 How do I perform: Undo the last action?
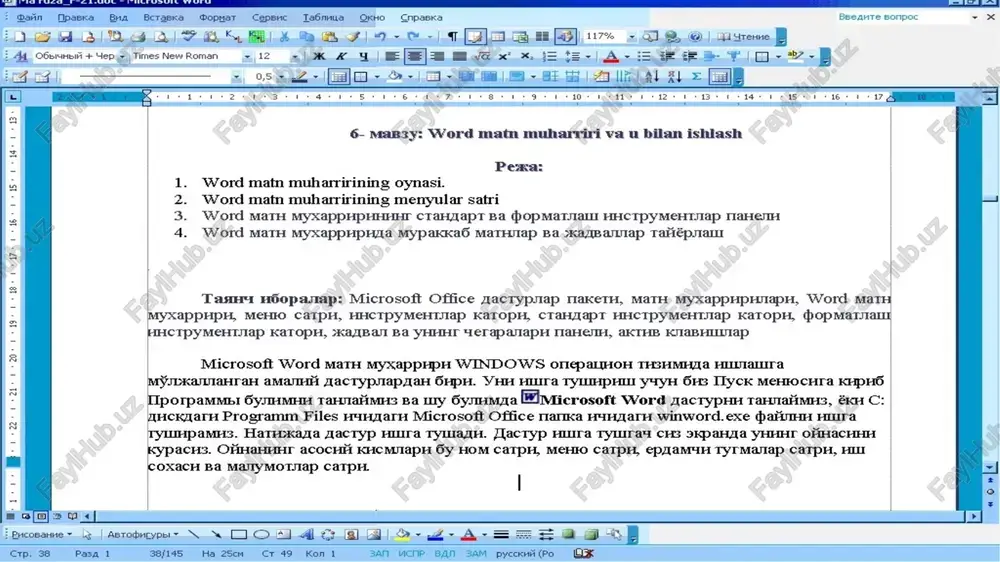380,37
